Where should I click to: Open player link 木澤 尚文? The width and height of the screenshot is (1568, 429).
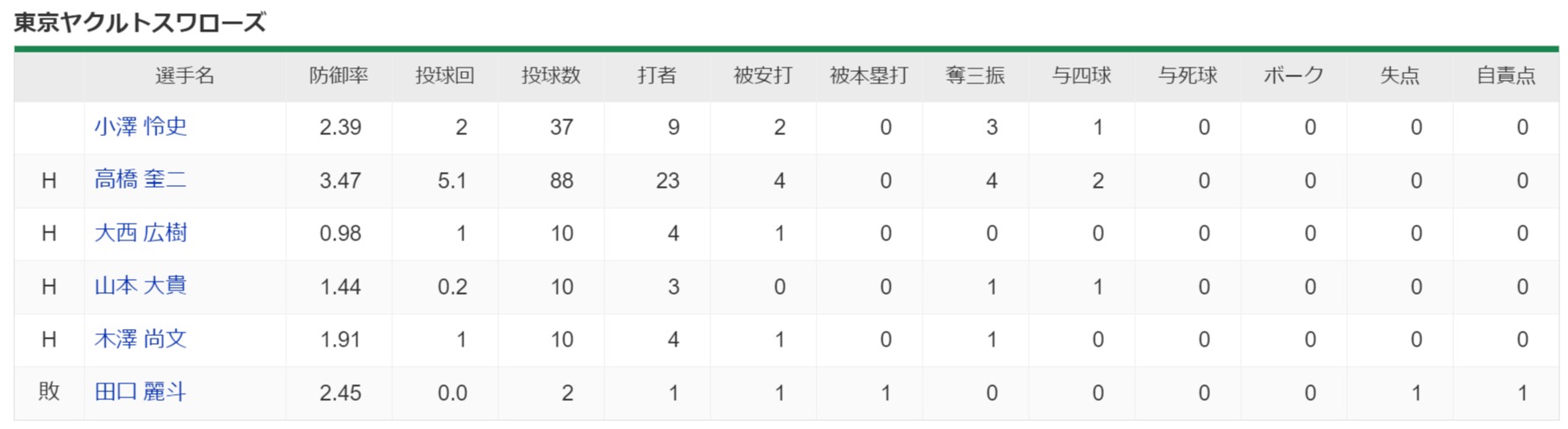(140, 339)
